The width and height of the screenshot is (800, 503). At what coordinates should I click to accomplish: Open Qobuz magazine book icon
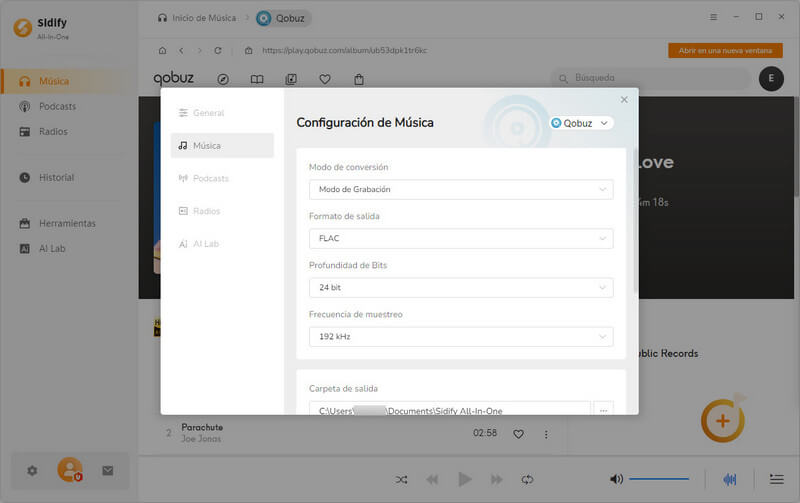point(257,79)
